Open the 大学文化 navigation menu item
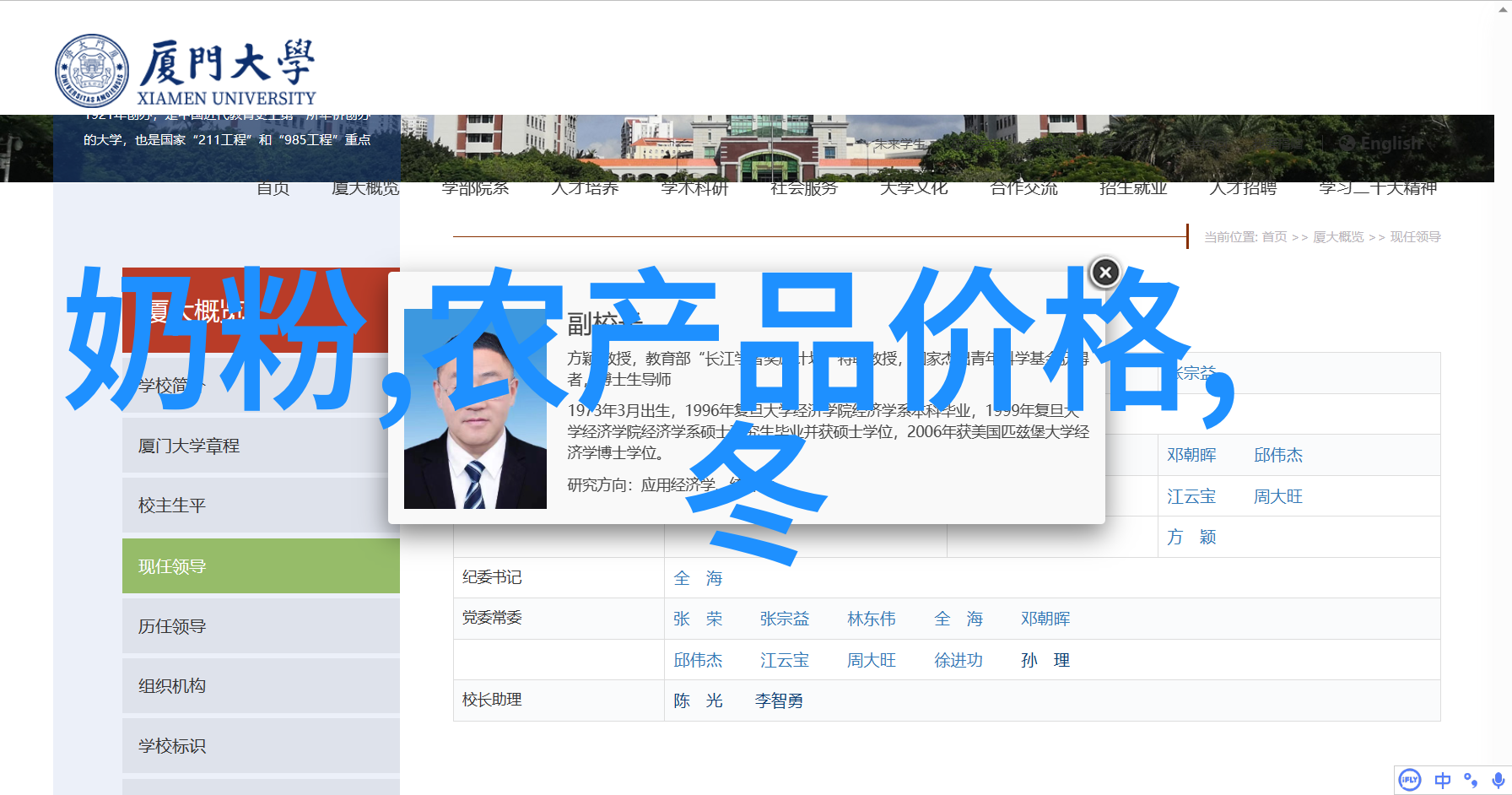 coord(914,188)
